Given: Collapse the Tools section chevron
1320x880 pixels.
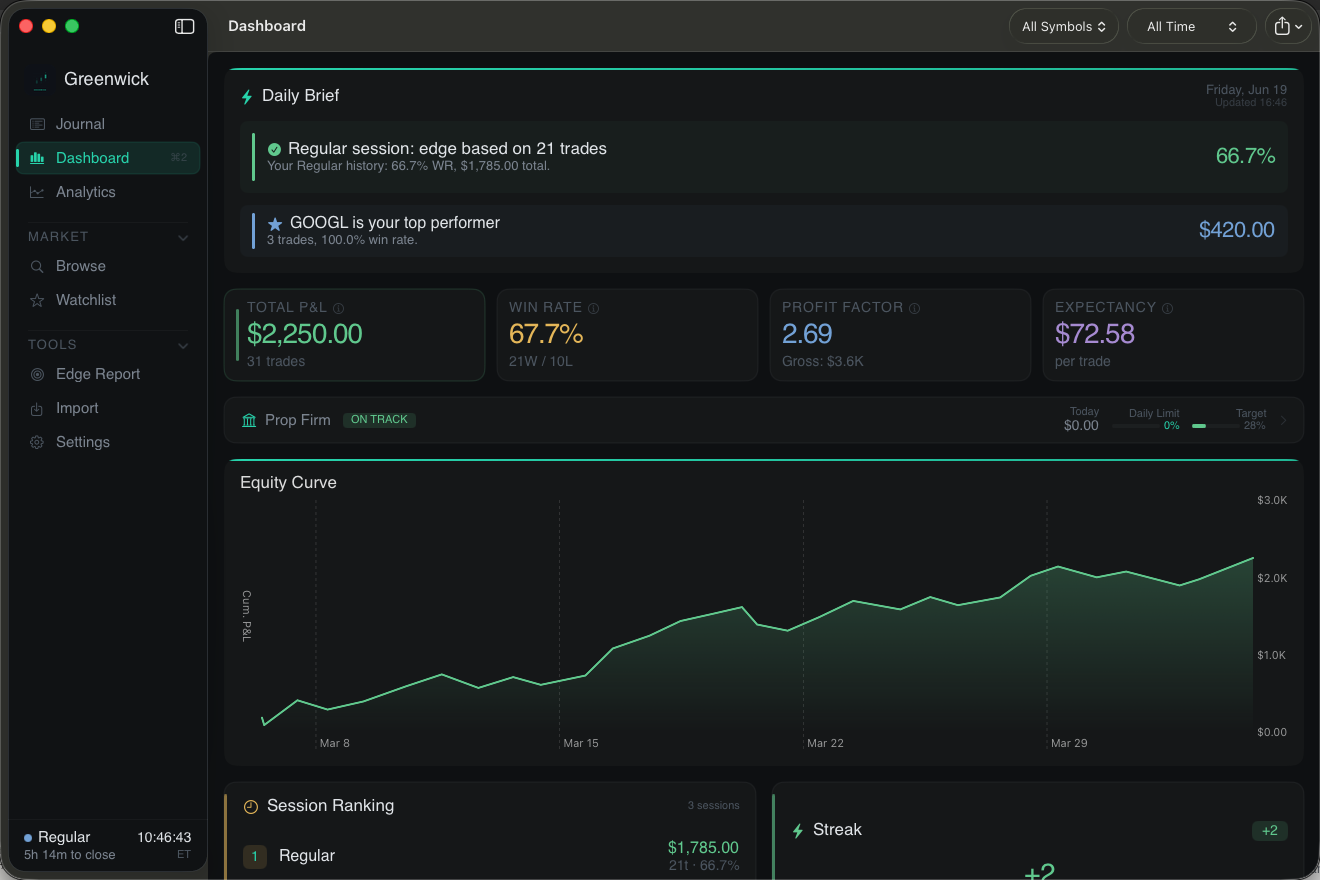Looking at the screenshot, I should [183, 345].
